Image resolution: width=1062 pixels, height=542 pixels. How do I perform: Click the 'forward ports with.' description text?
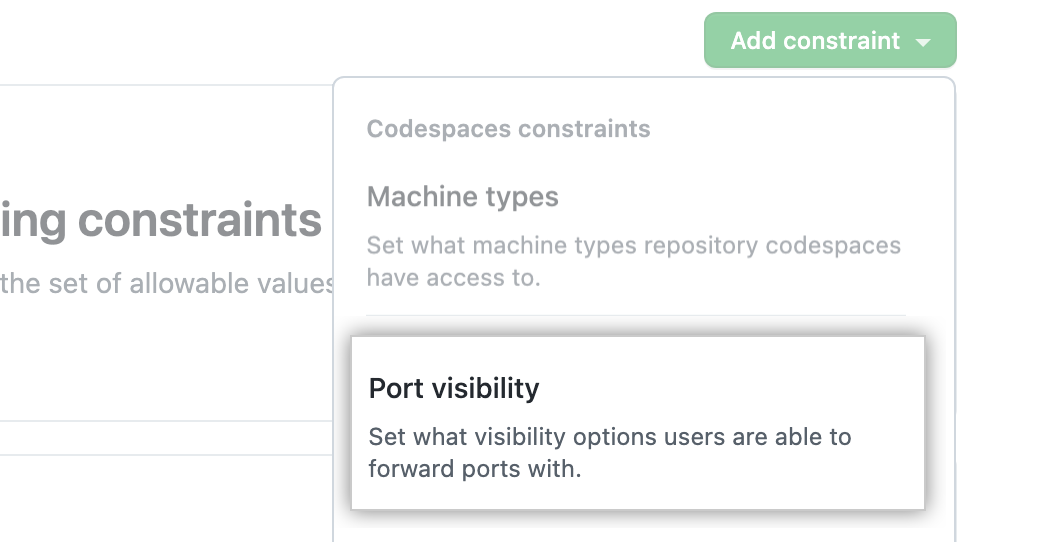tap(475, 469)
